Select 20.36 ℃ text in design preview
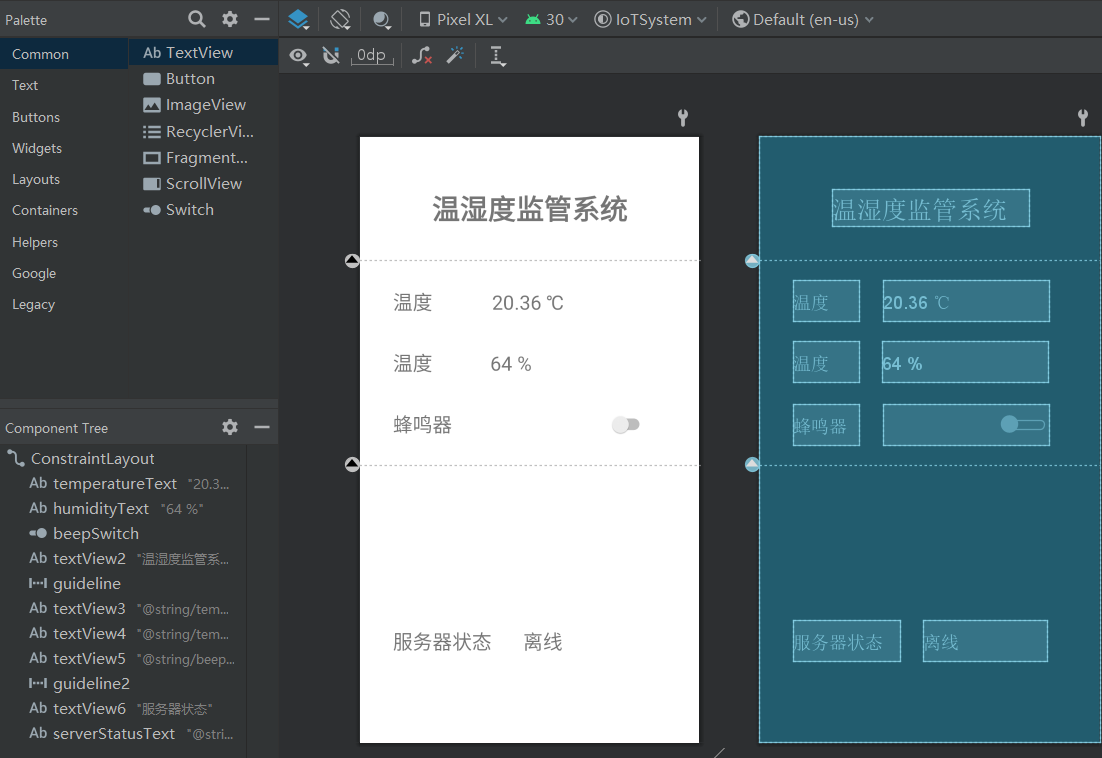This screenshot has height=758, width=1102. [528, 303]
